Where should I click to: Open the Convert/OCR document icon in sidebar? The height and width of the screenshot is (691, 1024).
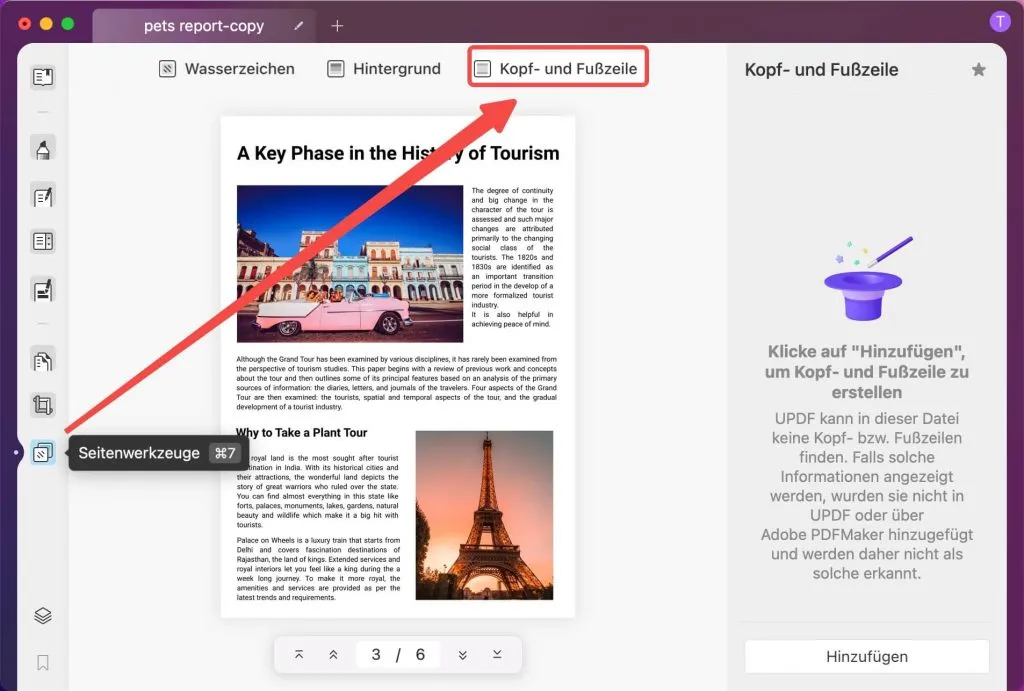[43, 361]
